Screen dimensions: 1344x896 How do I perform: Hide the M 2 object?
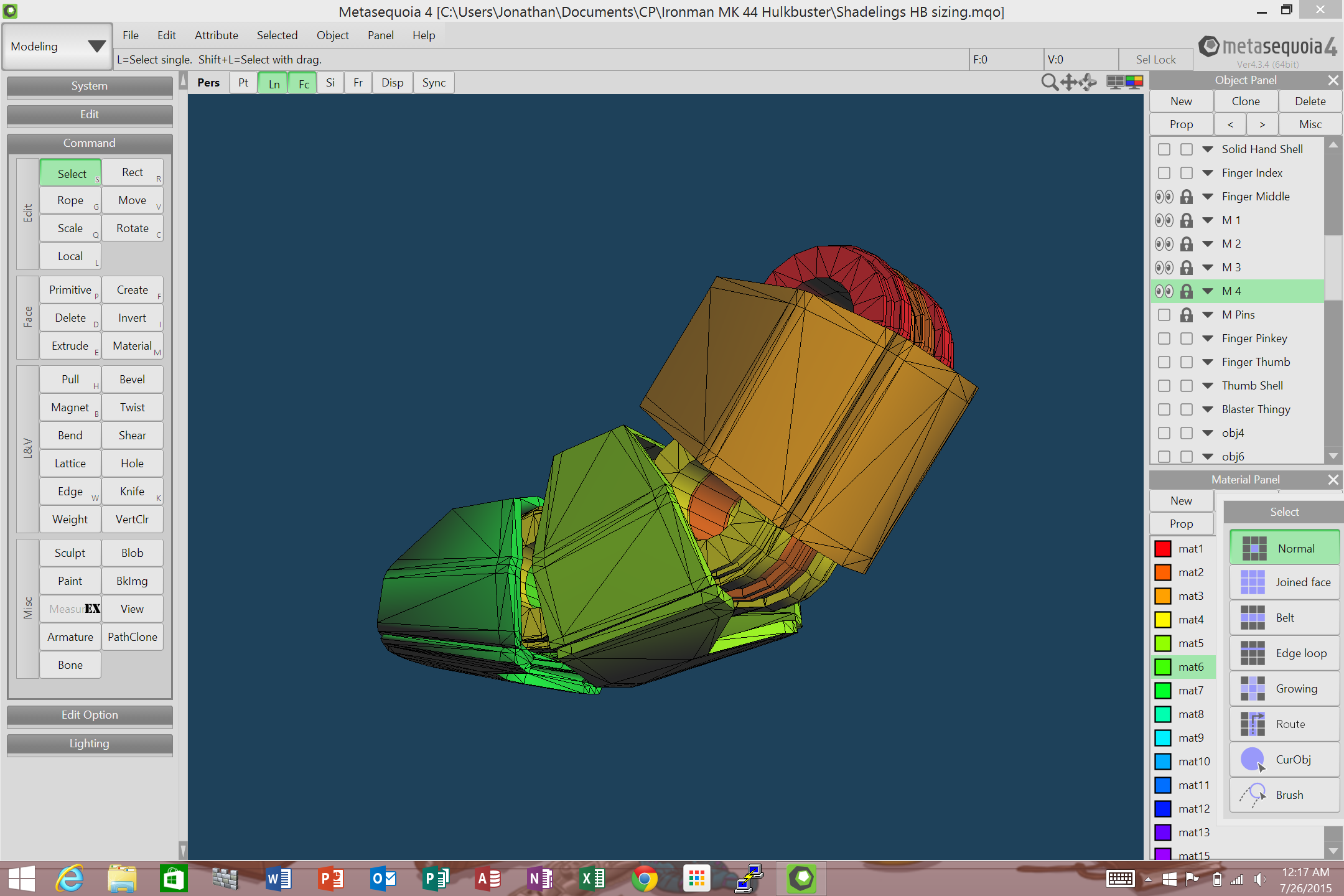pyautogui.click(x=1164, y=244)
